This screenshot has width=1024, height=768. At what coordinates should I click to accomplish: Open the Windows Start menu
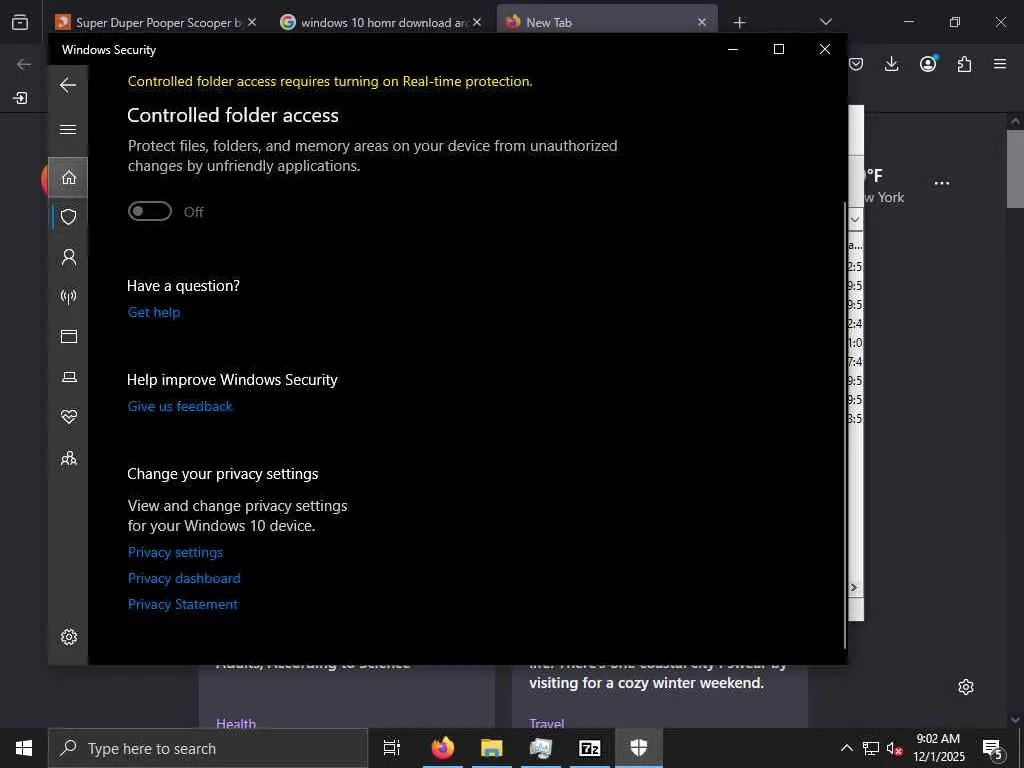tap(24, 748)
